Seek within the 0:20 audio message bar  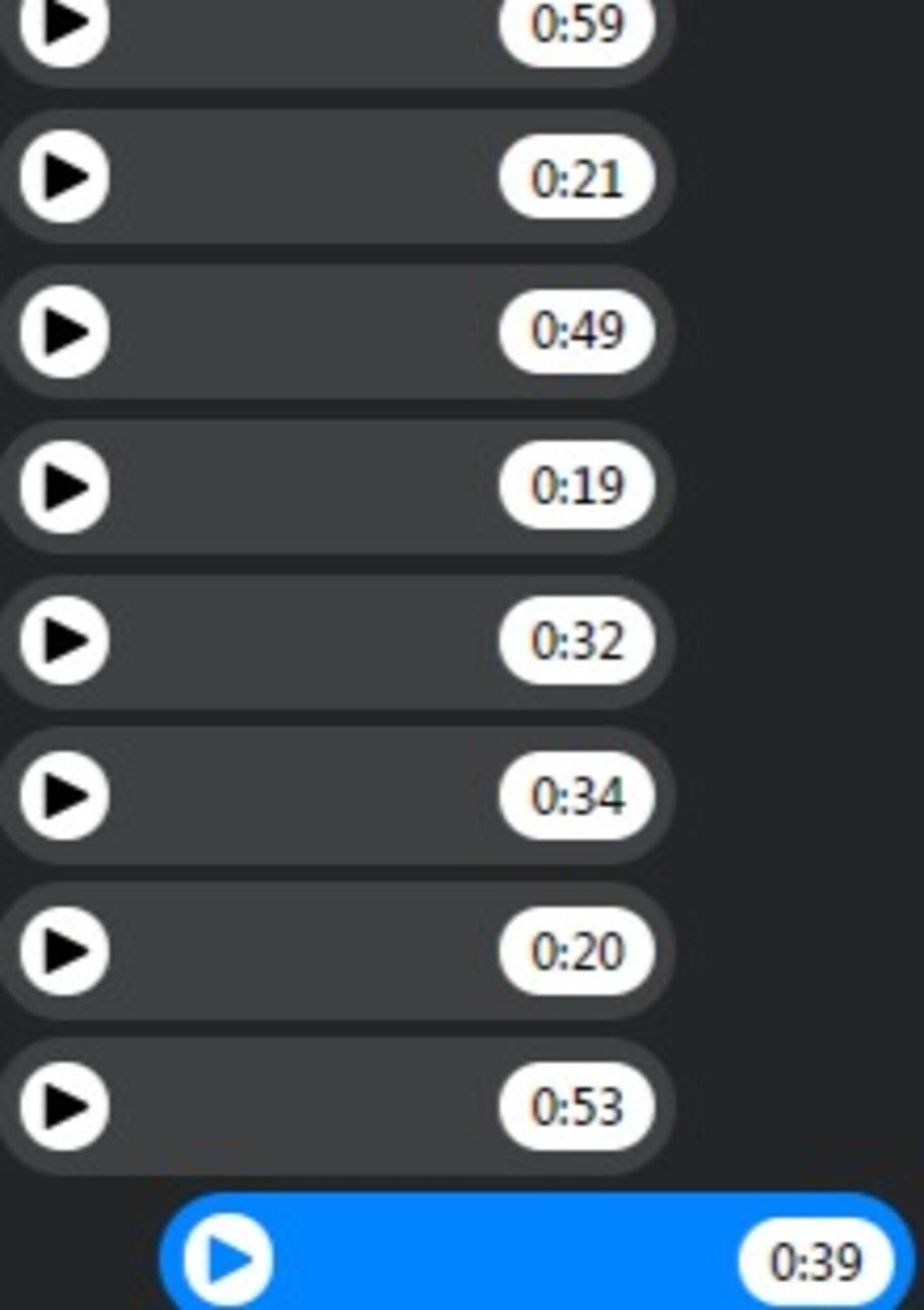pyautogui.click(x=304, y=950)
